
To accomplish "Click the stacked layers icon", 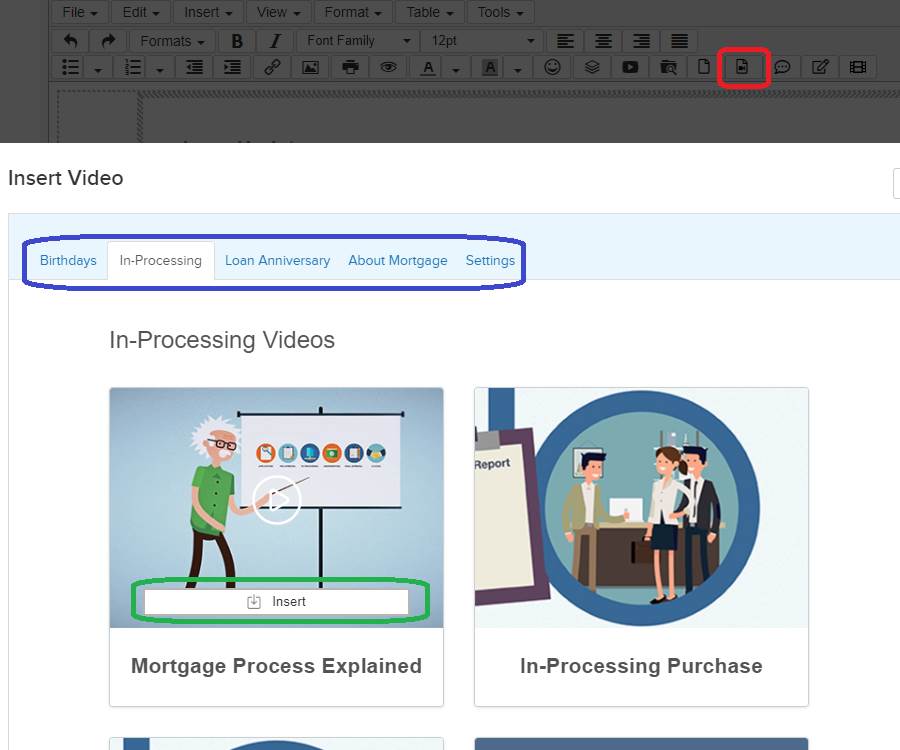I will (x=592, y=67).
